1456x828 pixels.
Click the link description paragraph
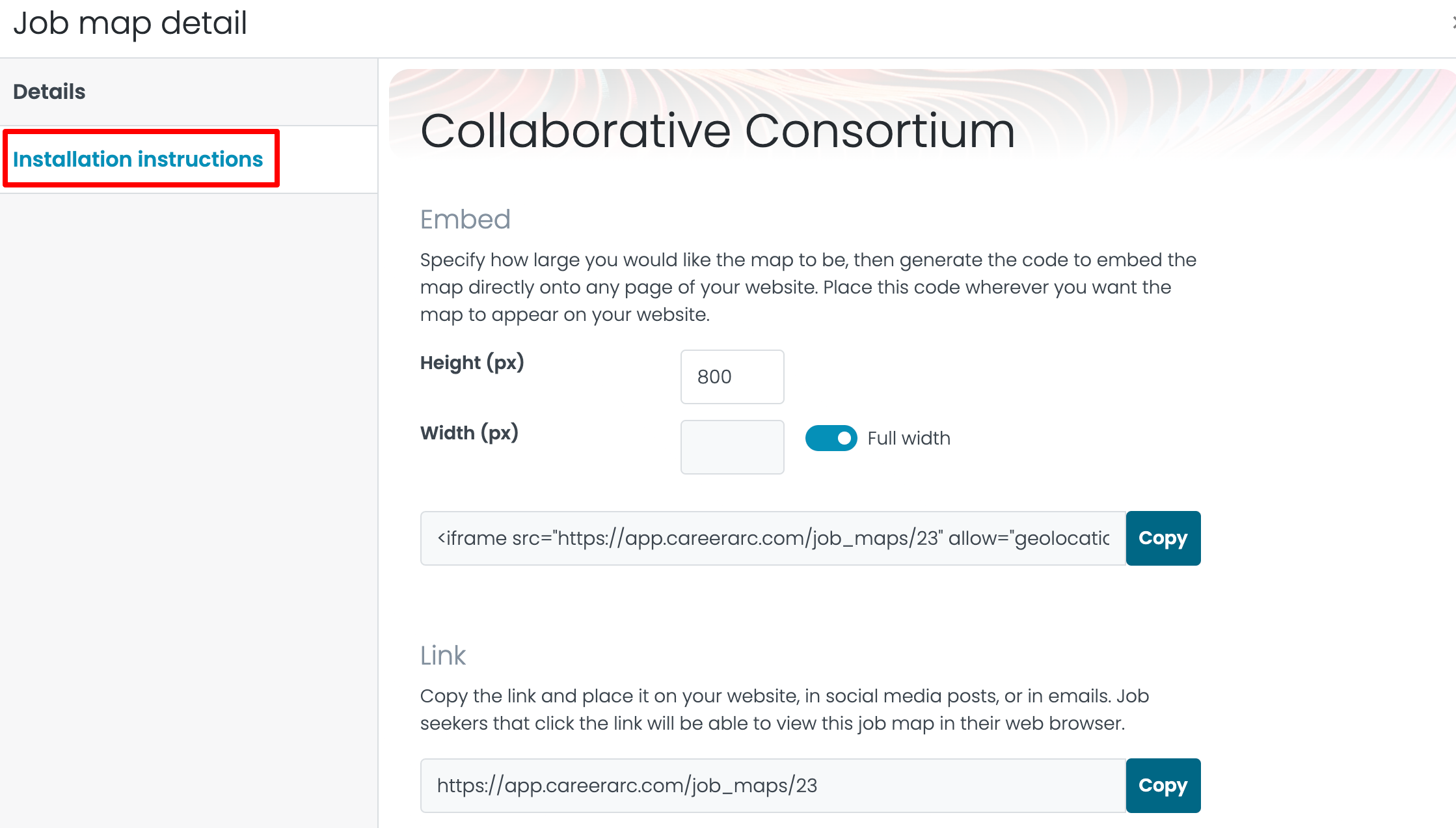coord(784,710)
